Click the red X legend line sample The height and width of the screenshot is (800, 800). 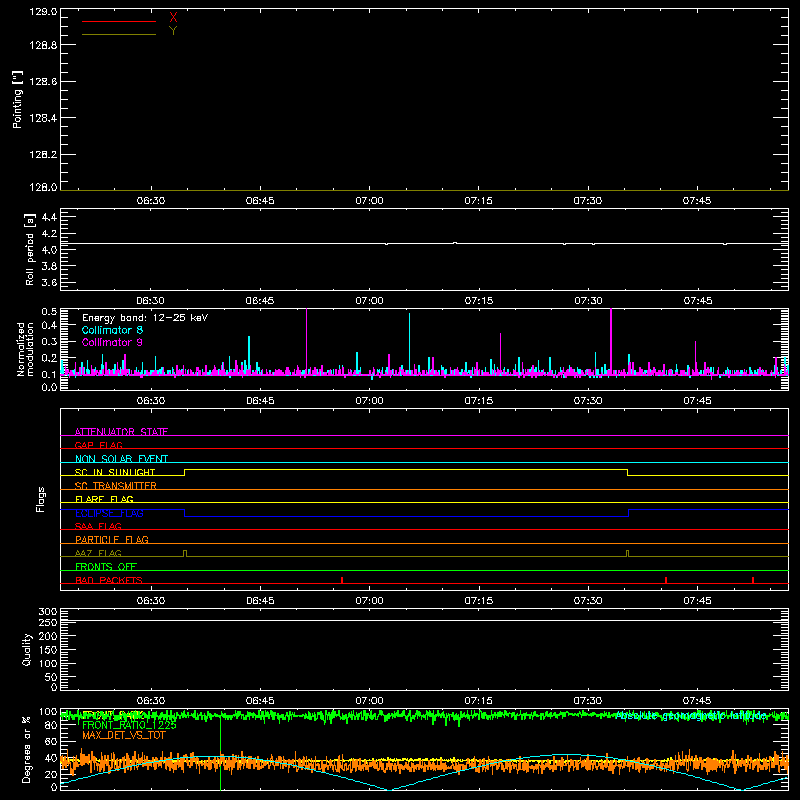(119, 21)
